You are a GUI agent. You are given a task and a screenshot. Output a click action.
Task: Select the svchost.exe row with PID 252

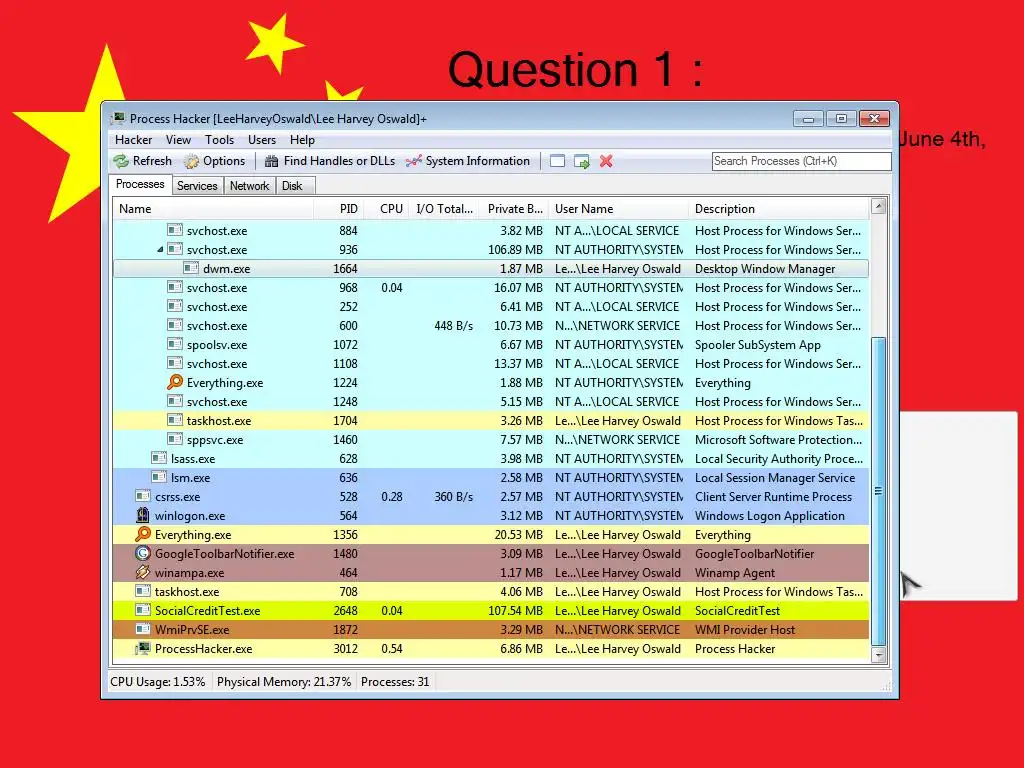[x=491, y=306]
